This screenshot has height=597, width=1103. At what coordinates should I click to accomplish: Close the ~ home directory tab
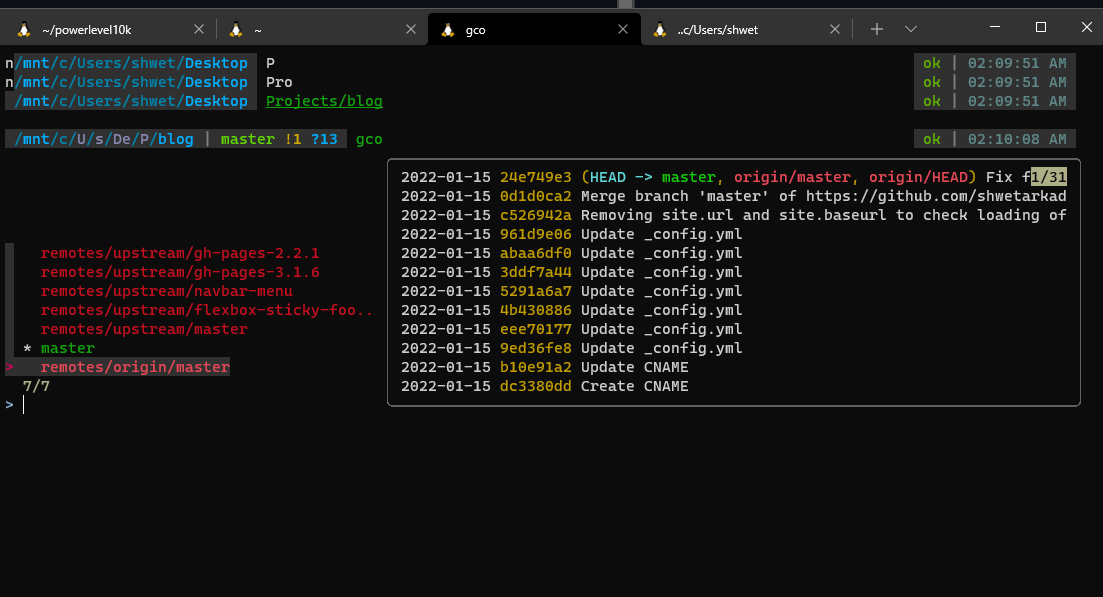411,29
